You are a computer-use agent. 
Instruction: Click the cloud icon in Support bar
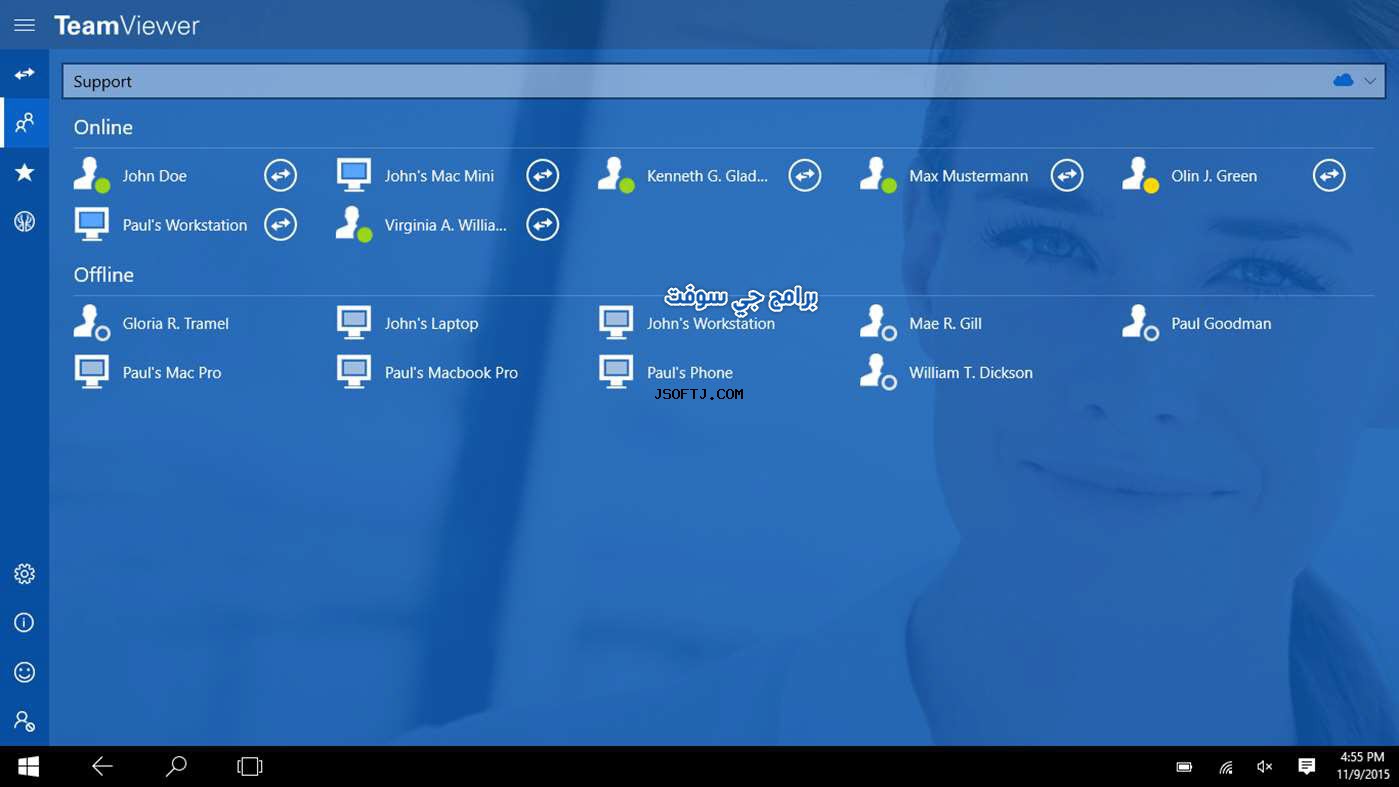pyautogui.click(x=1343, y=81)
